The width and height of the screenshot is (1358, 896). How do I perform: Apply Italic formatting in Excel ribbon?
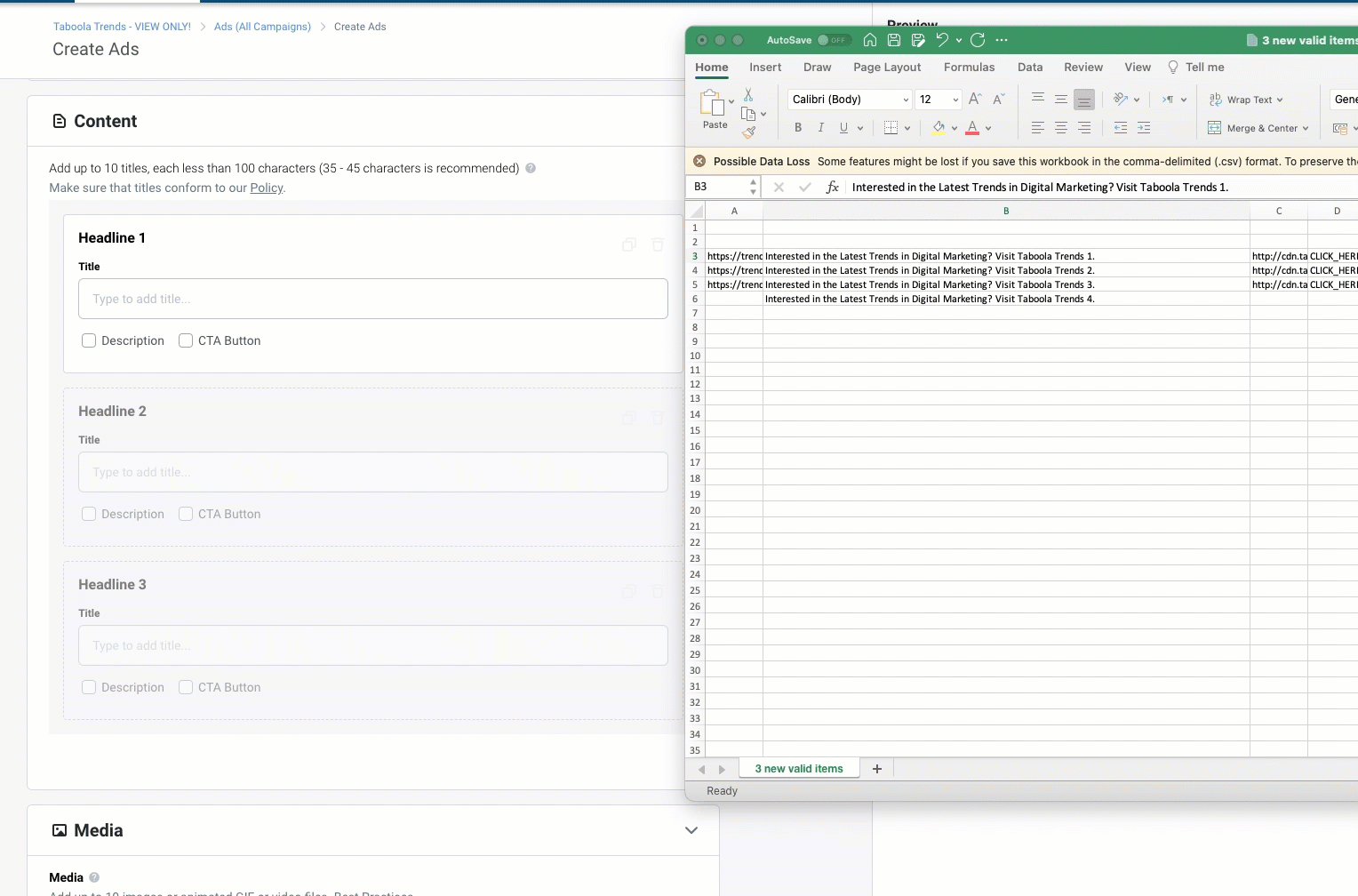tap(821, 128)
